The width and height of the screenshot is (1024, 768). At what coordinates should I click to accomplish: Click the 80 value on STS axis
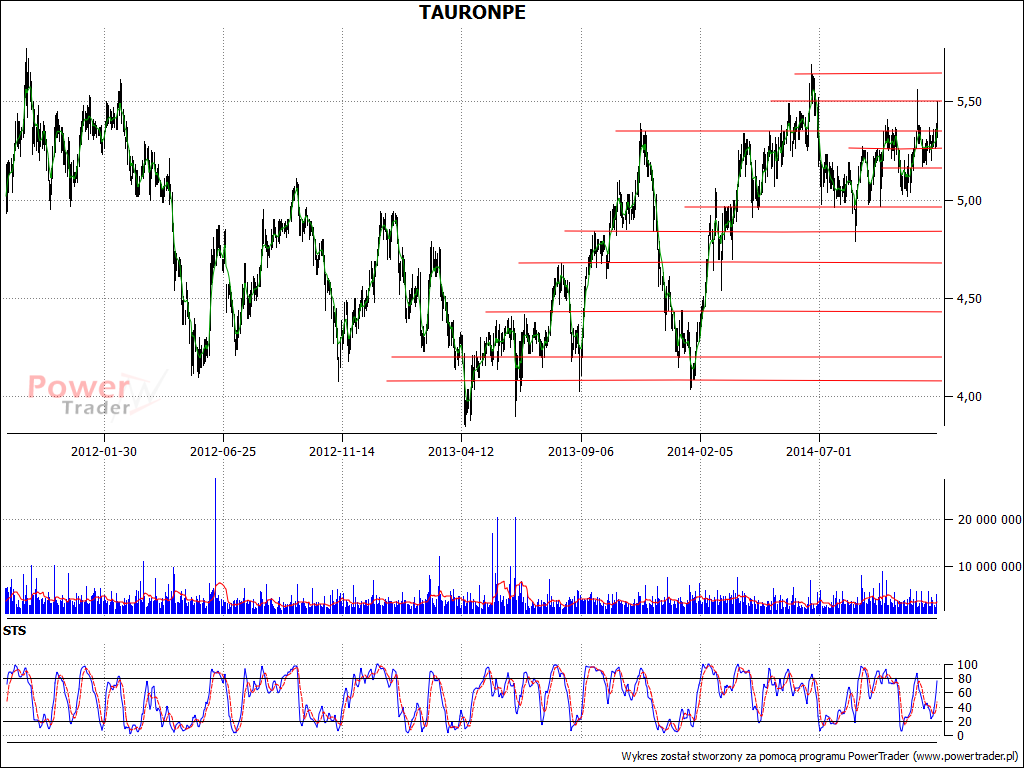(964, 679)
